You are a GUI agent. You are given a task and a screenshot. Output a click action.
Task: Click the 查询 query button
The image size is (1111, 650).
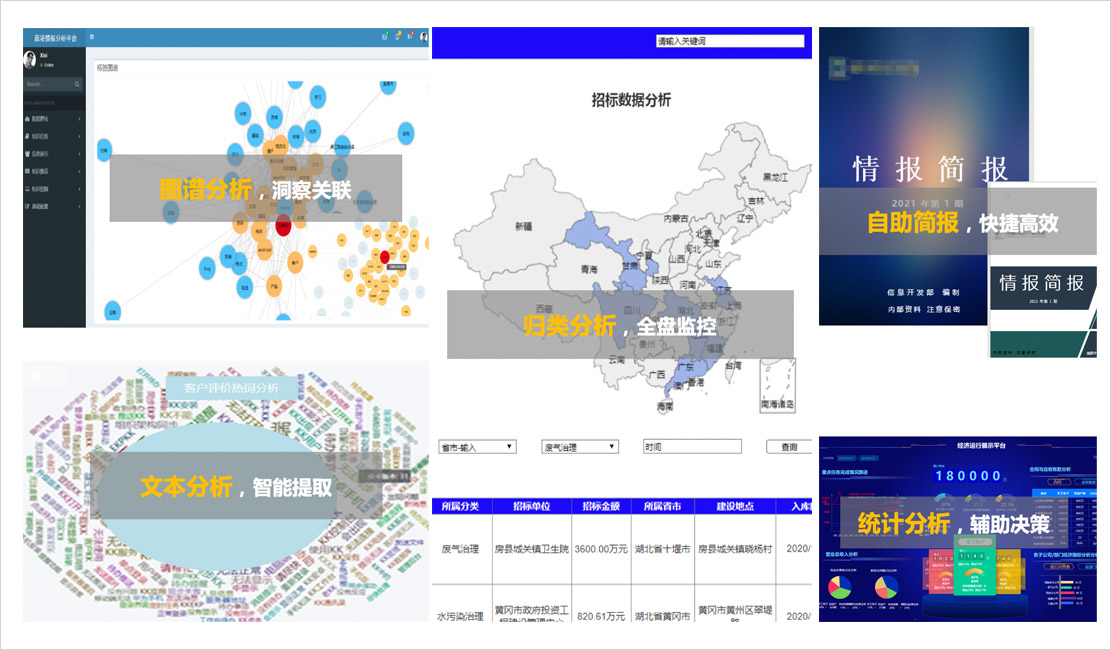pos(788,447)
